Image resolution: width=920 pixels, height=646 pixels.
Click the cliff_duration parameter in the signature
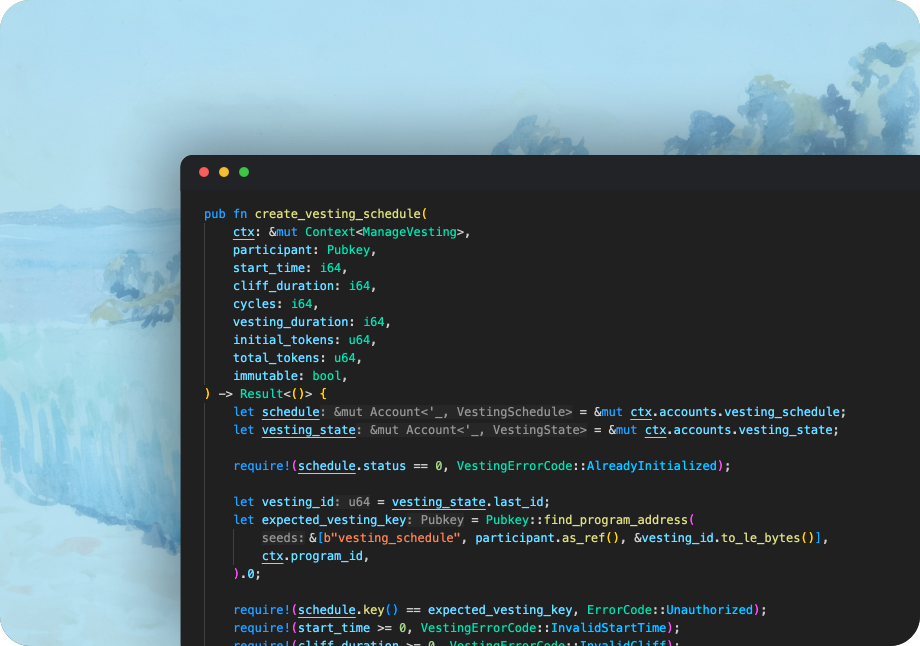pos(283,286)
